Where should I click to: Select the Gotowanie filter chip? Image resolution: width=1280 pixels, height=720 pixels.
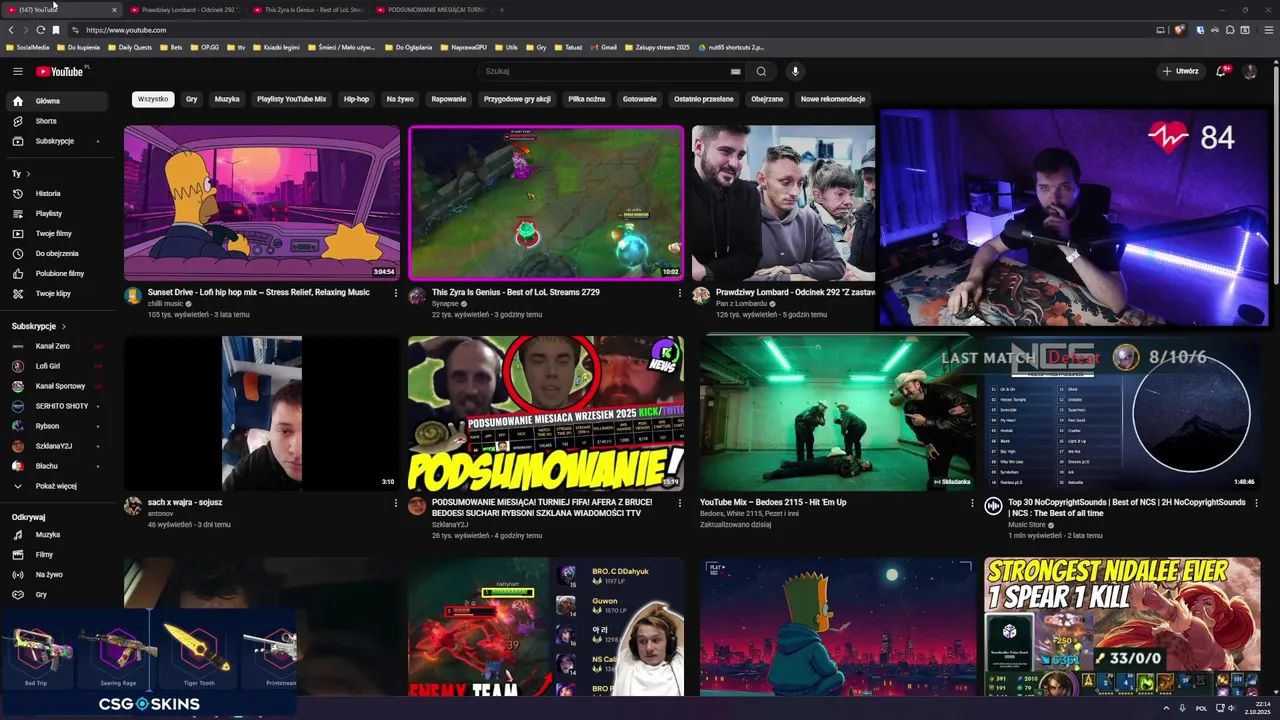pos(640,99)
